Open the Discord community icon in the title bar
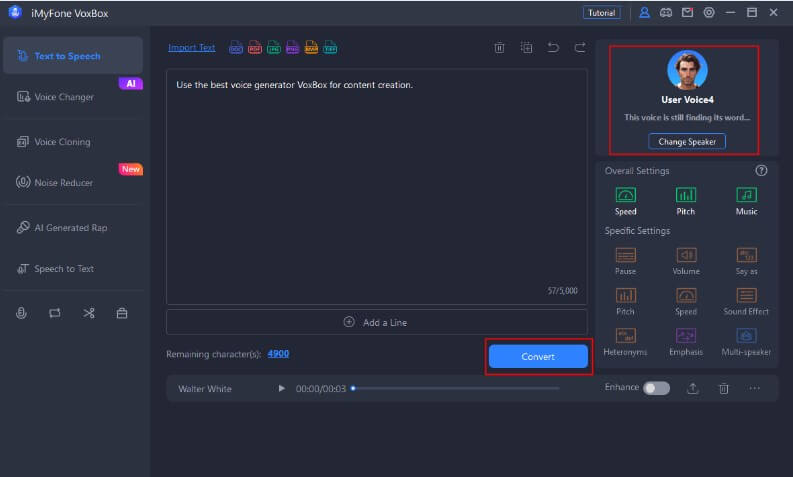The height and width of the screenshot is (477, 793). coord(666,13)
